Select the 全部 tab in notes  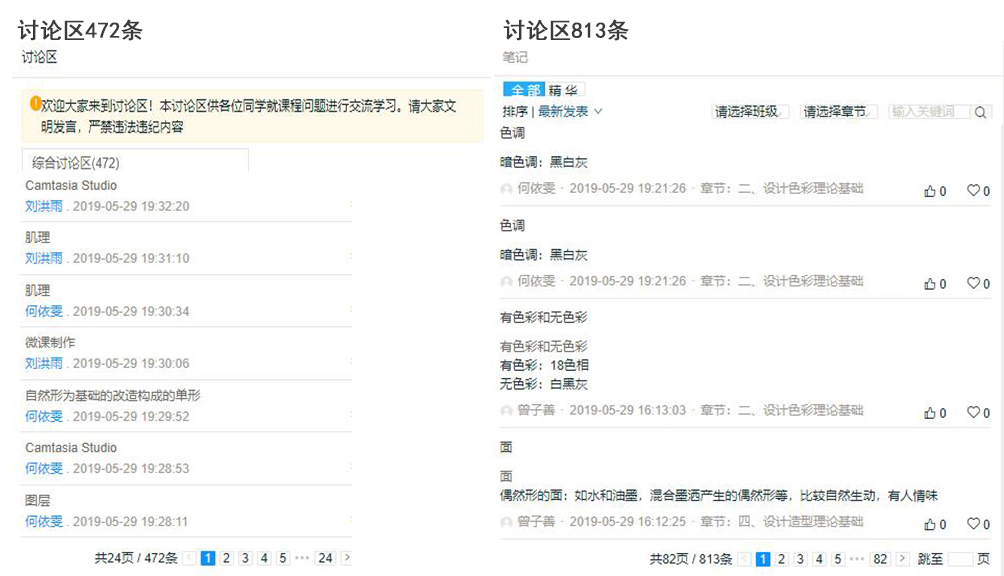point(524,90)
